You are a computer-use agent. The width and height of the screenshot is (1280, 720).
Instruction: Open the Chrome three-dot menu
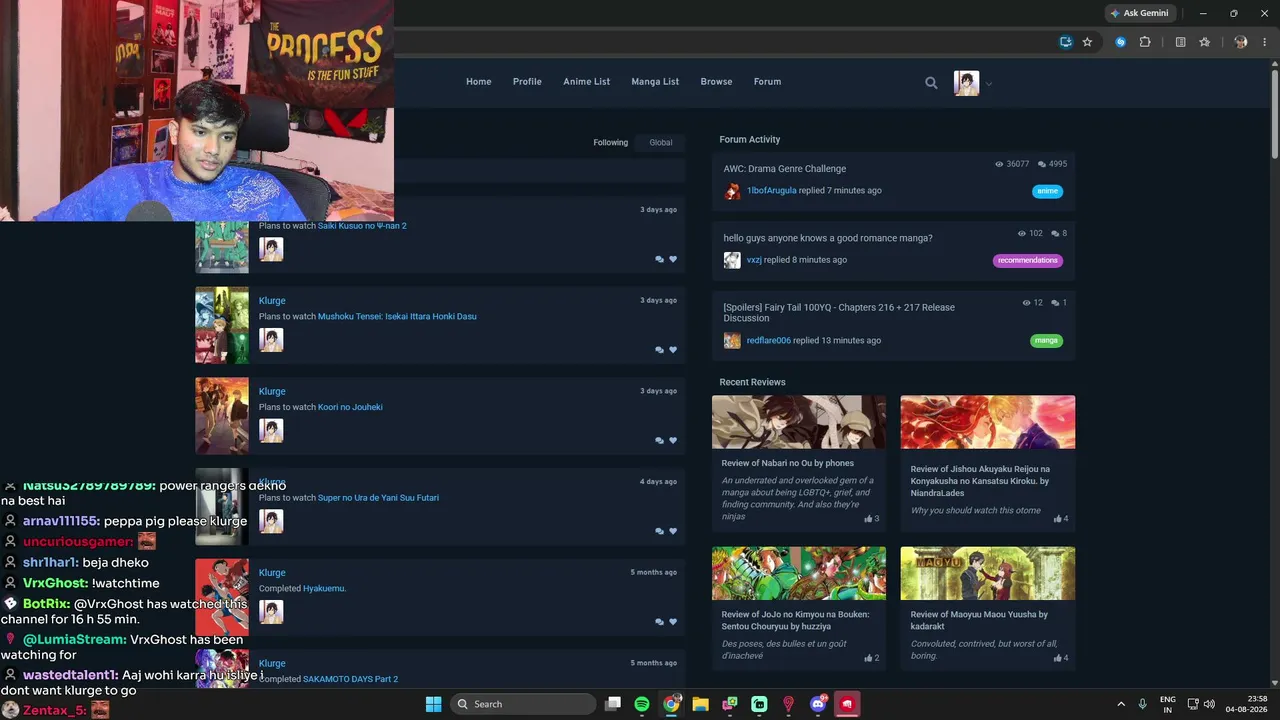1265,42
